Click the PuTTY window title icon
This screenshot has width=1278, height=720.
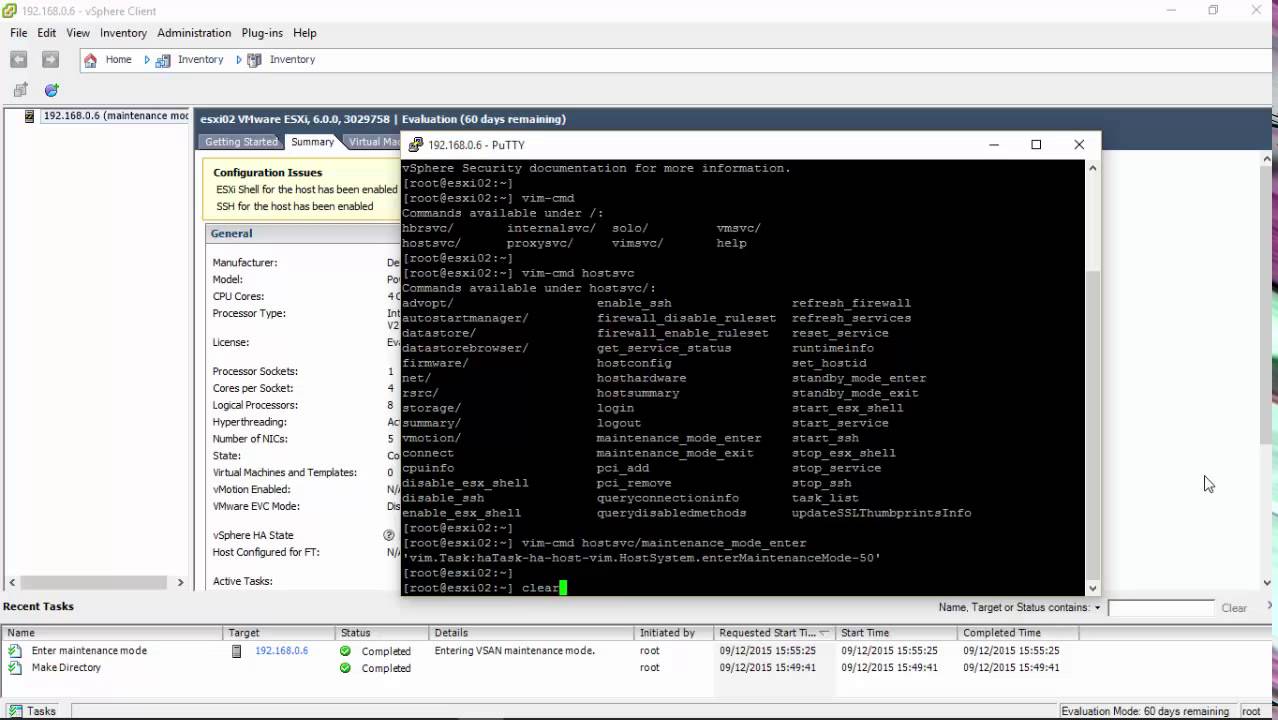tap(416, 145)
